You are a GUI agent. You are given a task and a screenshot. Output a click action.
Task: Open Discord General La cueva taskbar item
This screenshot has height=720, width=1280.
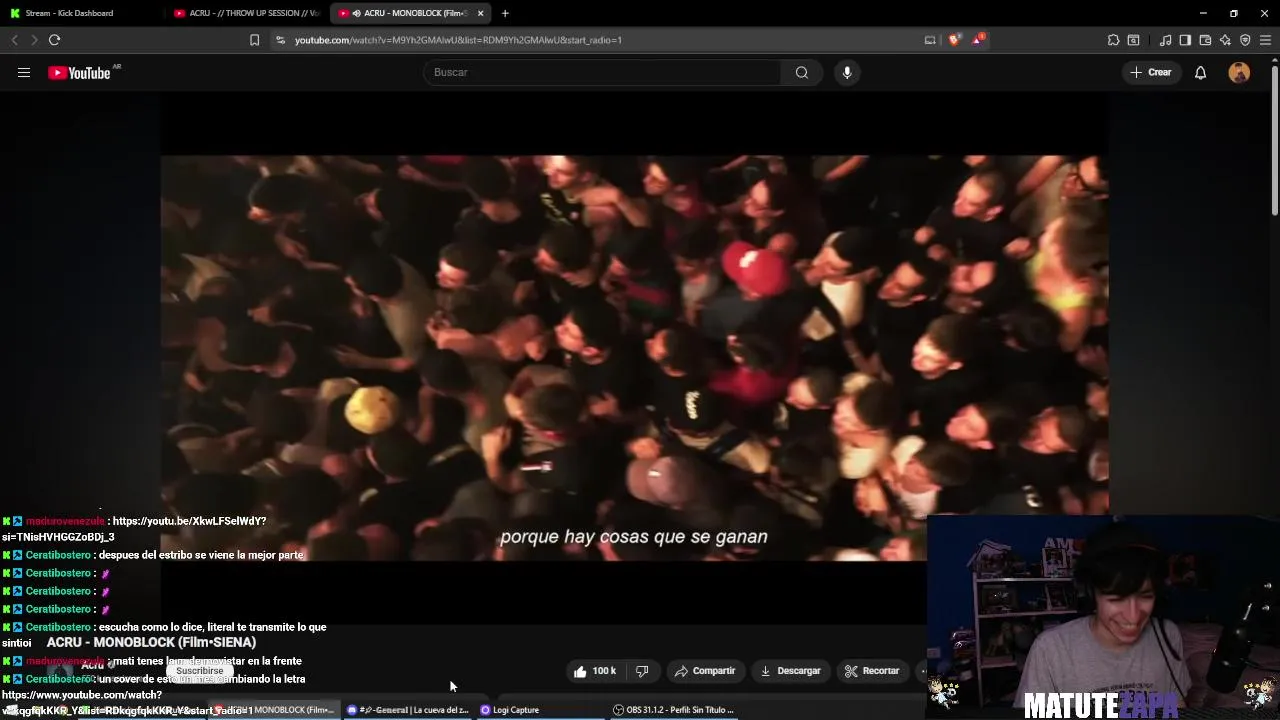click(x=408, y=710)
